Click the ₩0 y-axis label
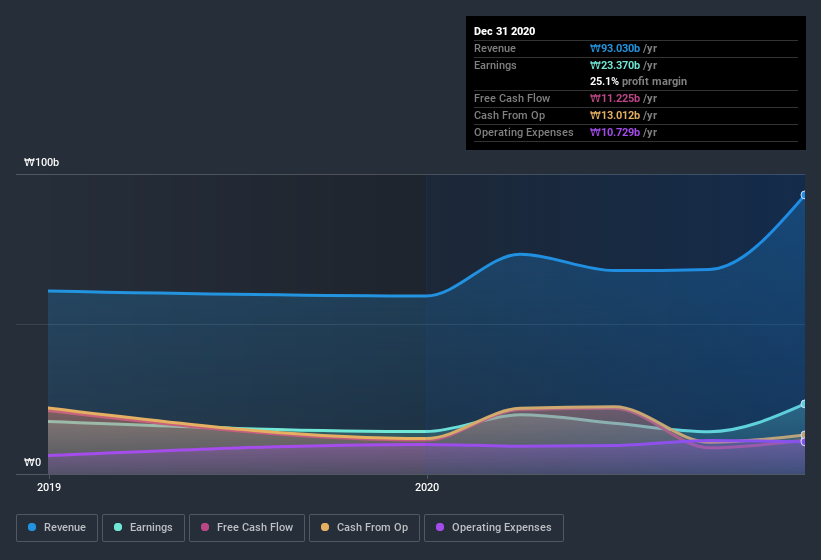Image resolution: width=821 pixels, height=560 pixels. point(32,462)
